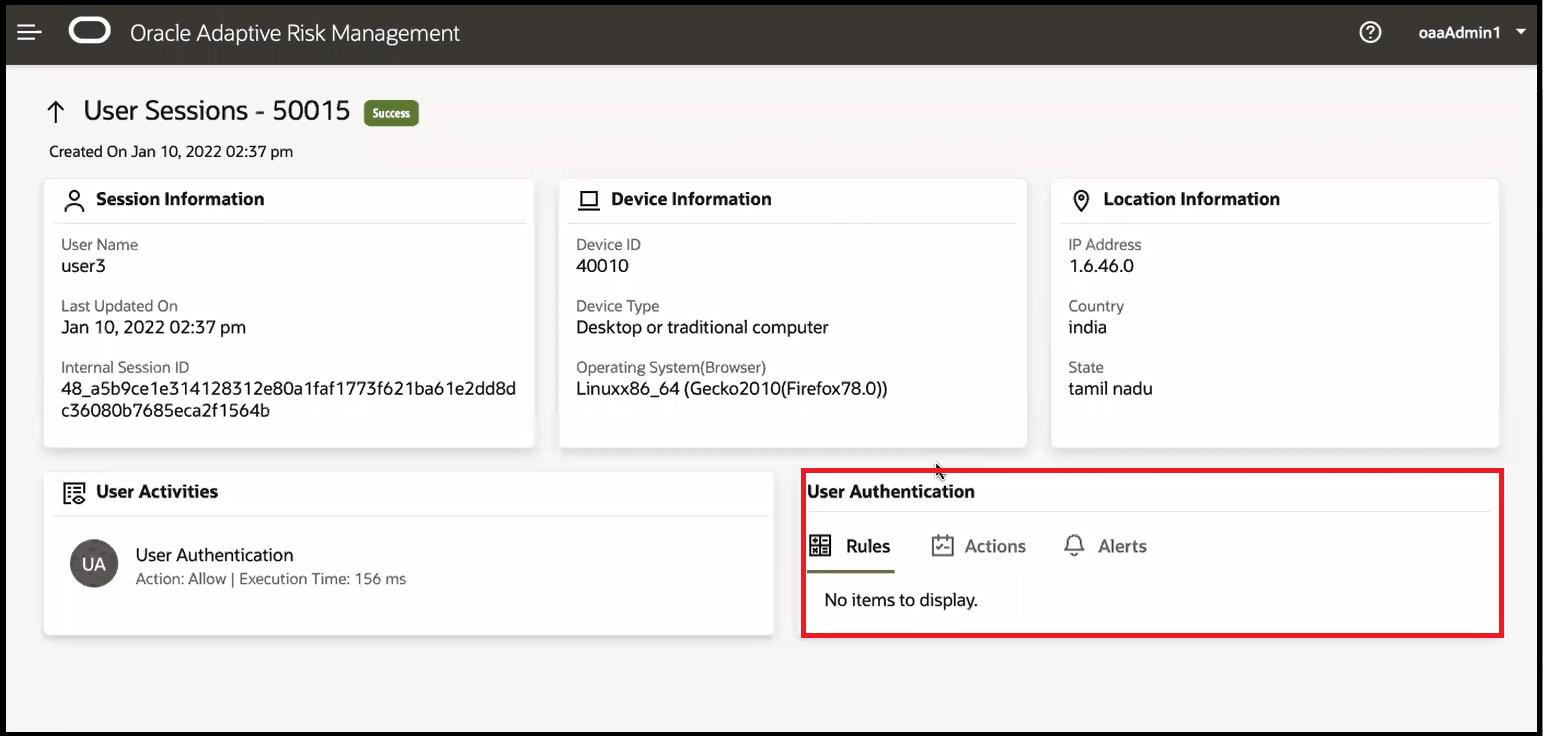This screenshot has width=1543, height=736.
Task: Click the Location Information pin icon
Action: coord(1081,200)
